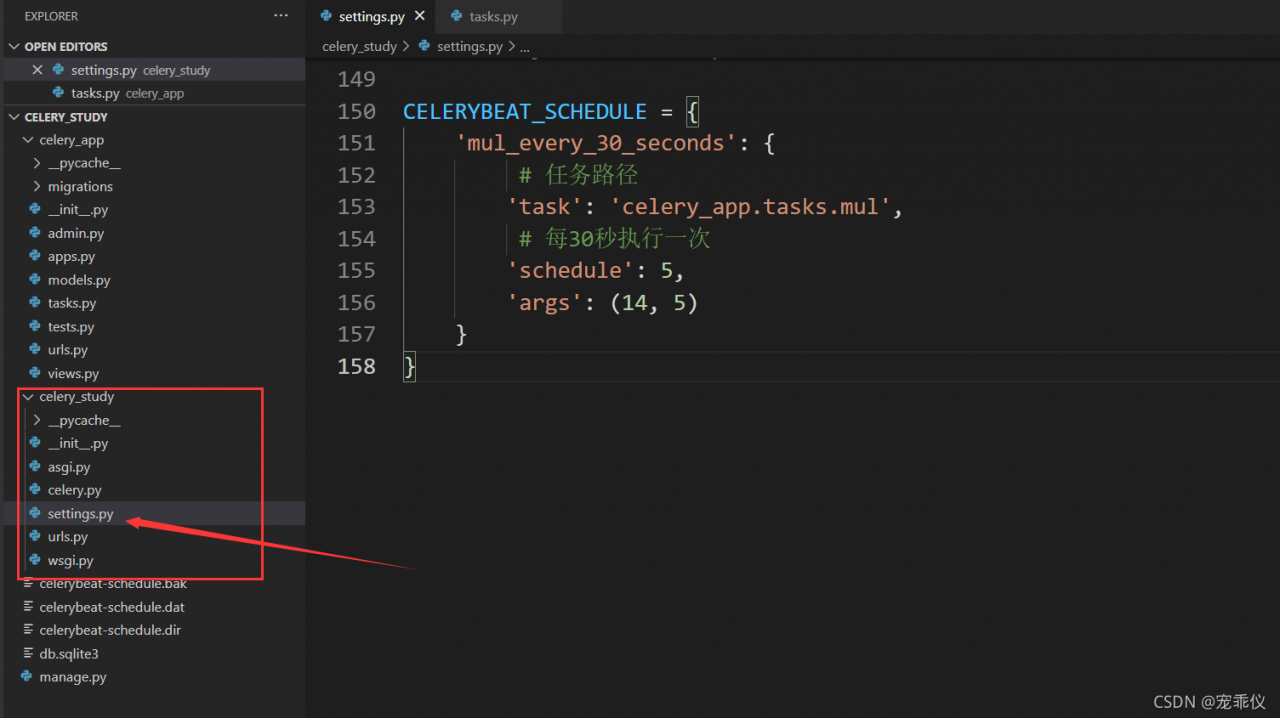Open celerybeat-schedule.dat file
This screenshot has width=1280, height=718.
tap(152, 607)
